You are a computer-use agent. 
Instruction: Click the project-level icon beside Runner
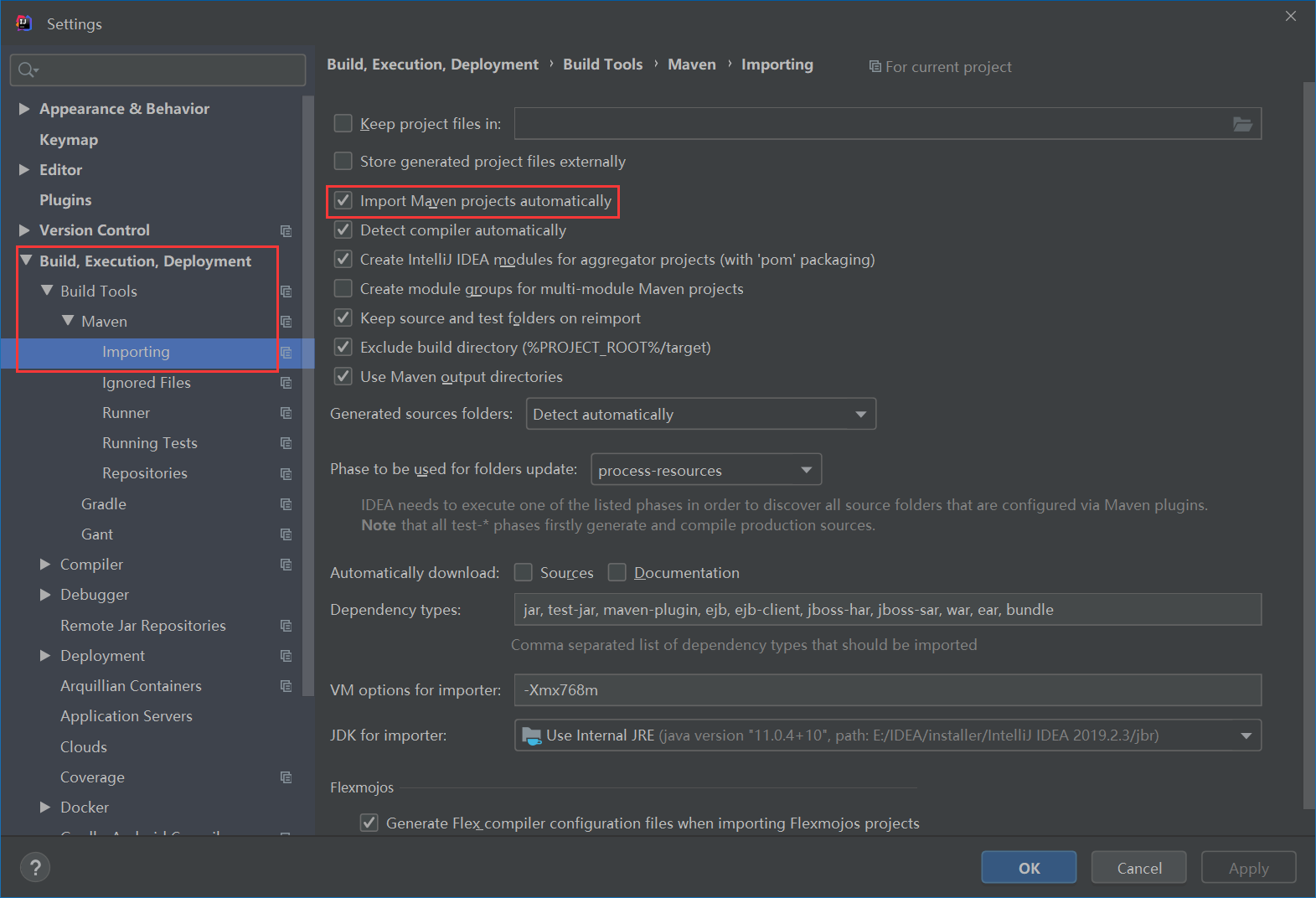tap(286, 413)
